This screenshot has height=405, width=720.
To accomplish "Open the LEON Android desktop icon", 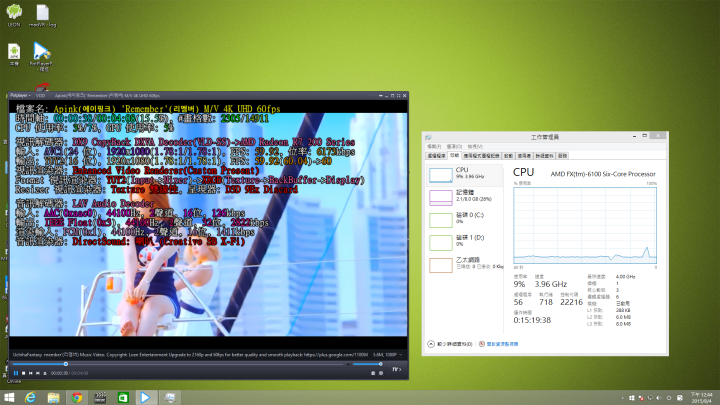I will (14, 15).
